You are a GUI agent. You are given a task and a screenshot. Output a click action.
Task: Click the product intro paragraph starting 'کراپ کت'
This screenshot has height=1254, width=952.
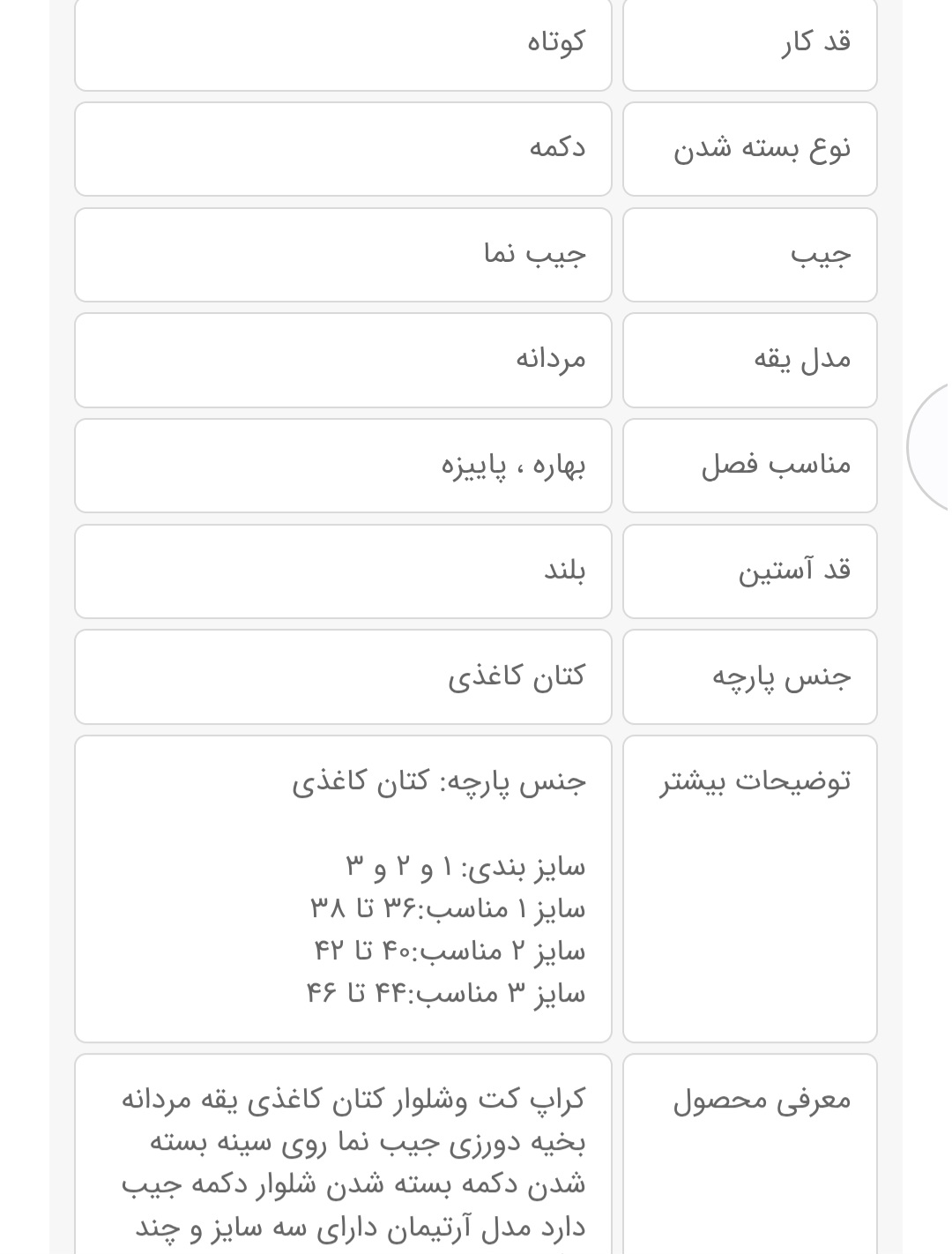[353, 1163]
